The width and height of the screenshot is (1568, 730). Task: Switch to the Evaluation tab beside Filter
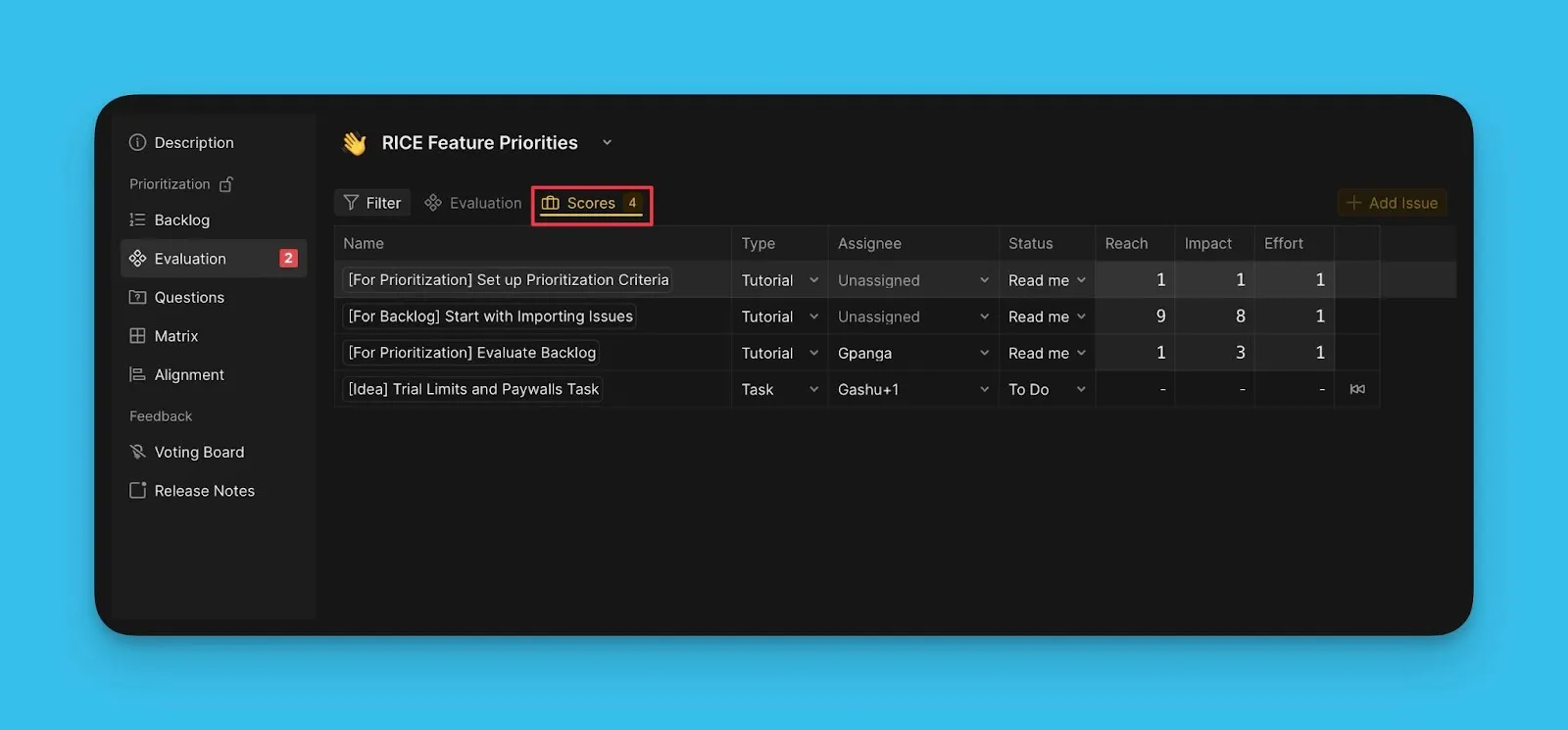click(473, 204)
